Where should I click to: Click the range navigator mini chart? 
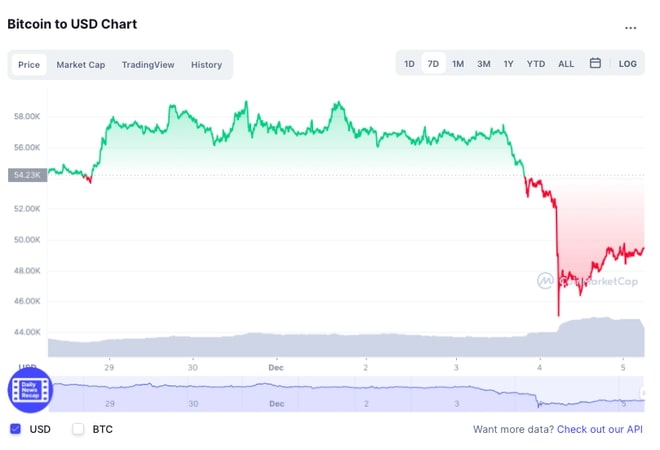point(346,394)
